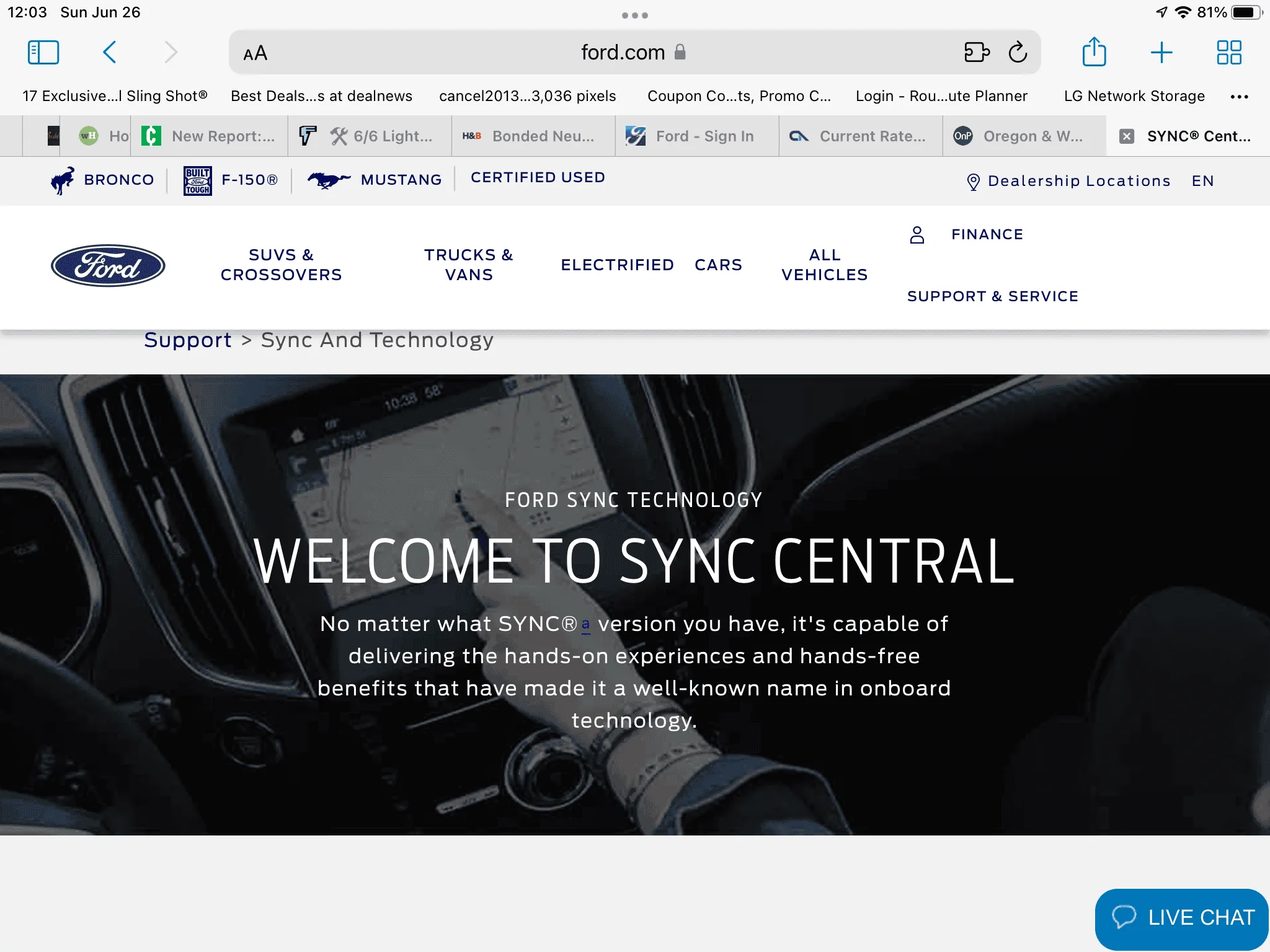Viewport: 1270px width, 952px height.
Task: Go back to the previous page
Action: (x=110, y=53)
